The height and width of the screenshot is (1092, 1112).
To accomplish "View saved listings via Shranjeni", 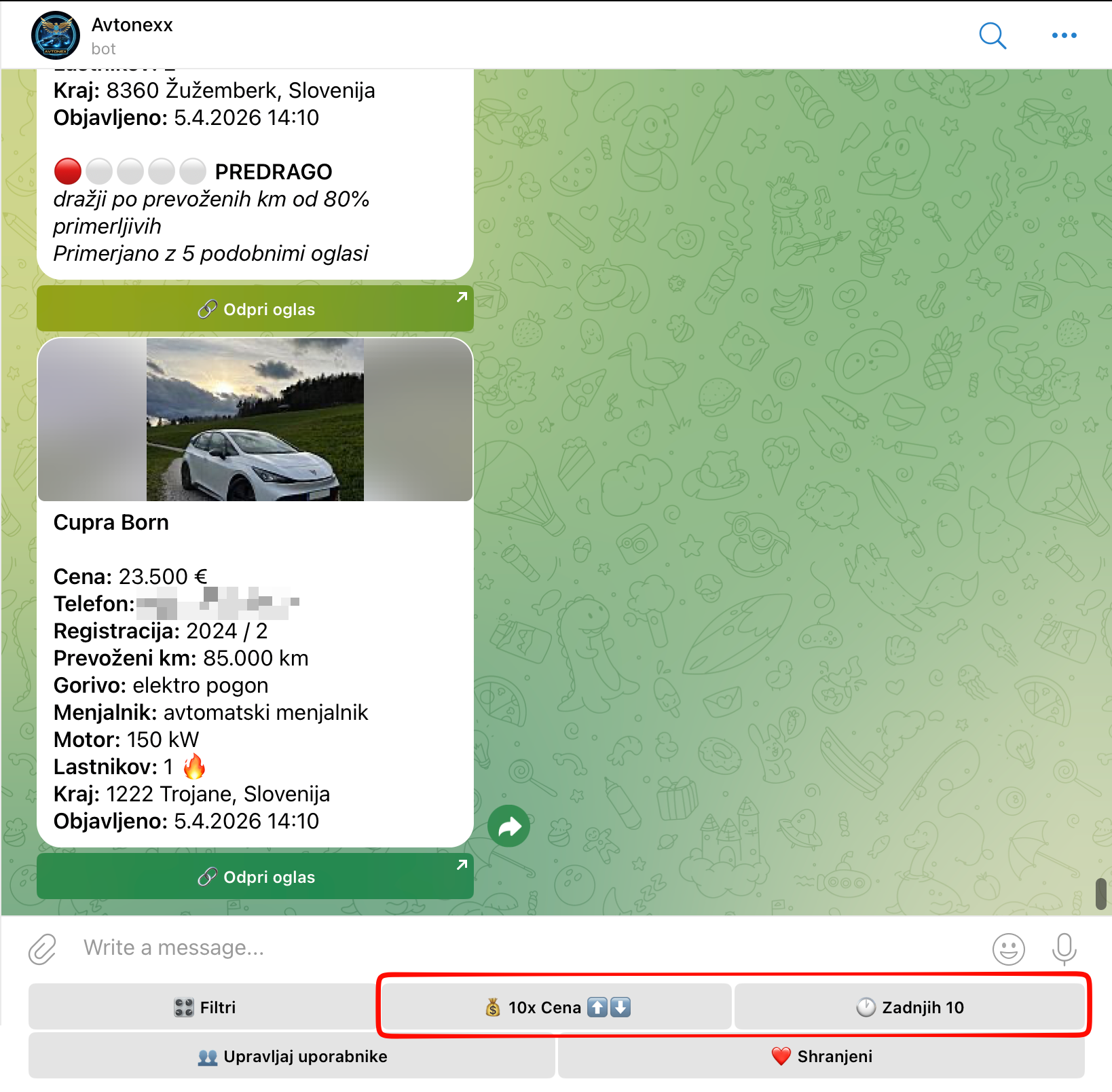I will coord(821,1056).
